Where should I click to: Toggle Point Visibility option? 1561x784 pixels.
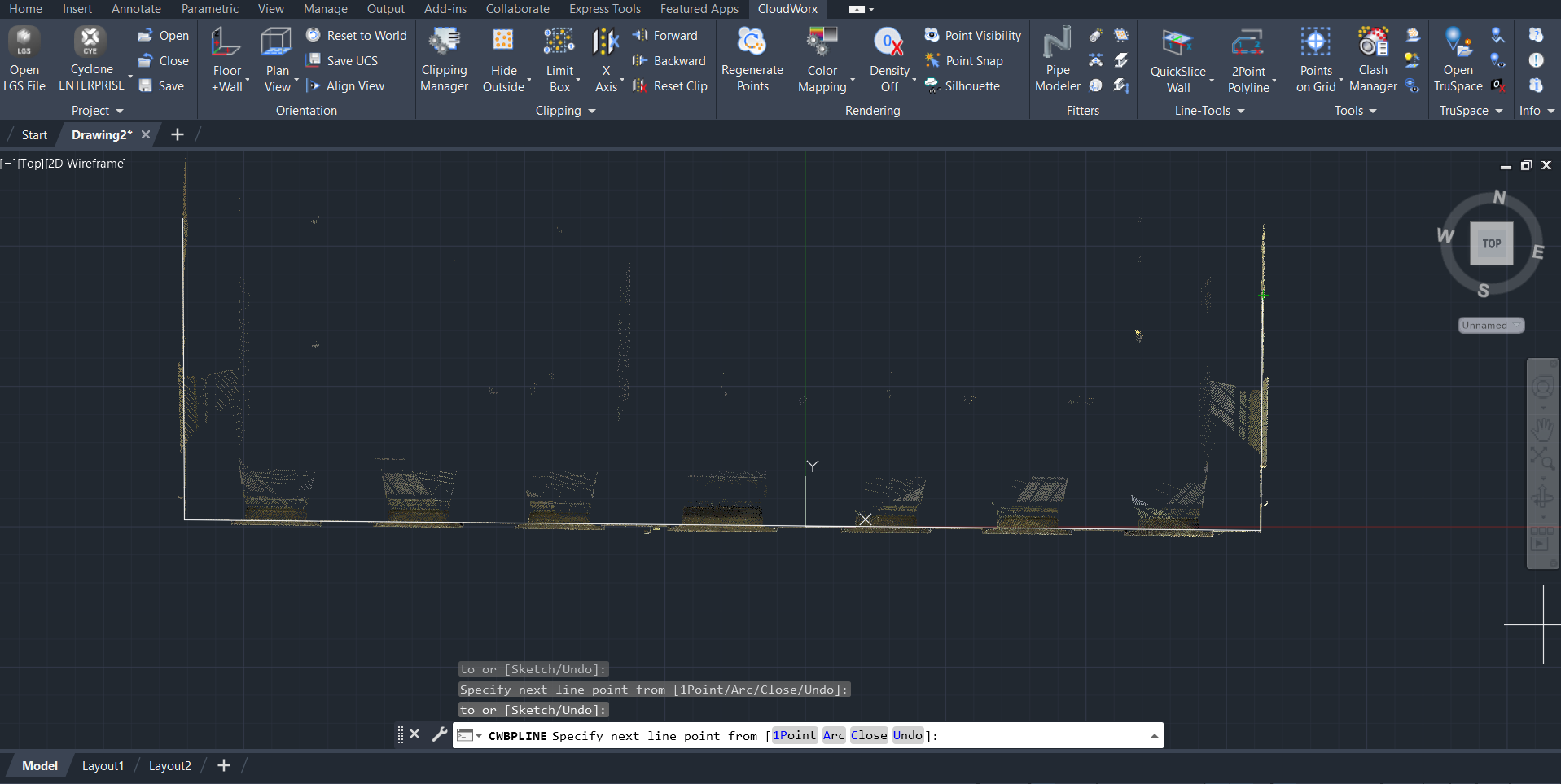(973, 36)
